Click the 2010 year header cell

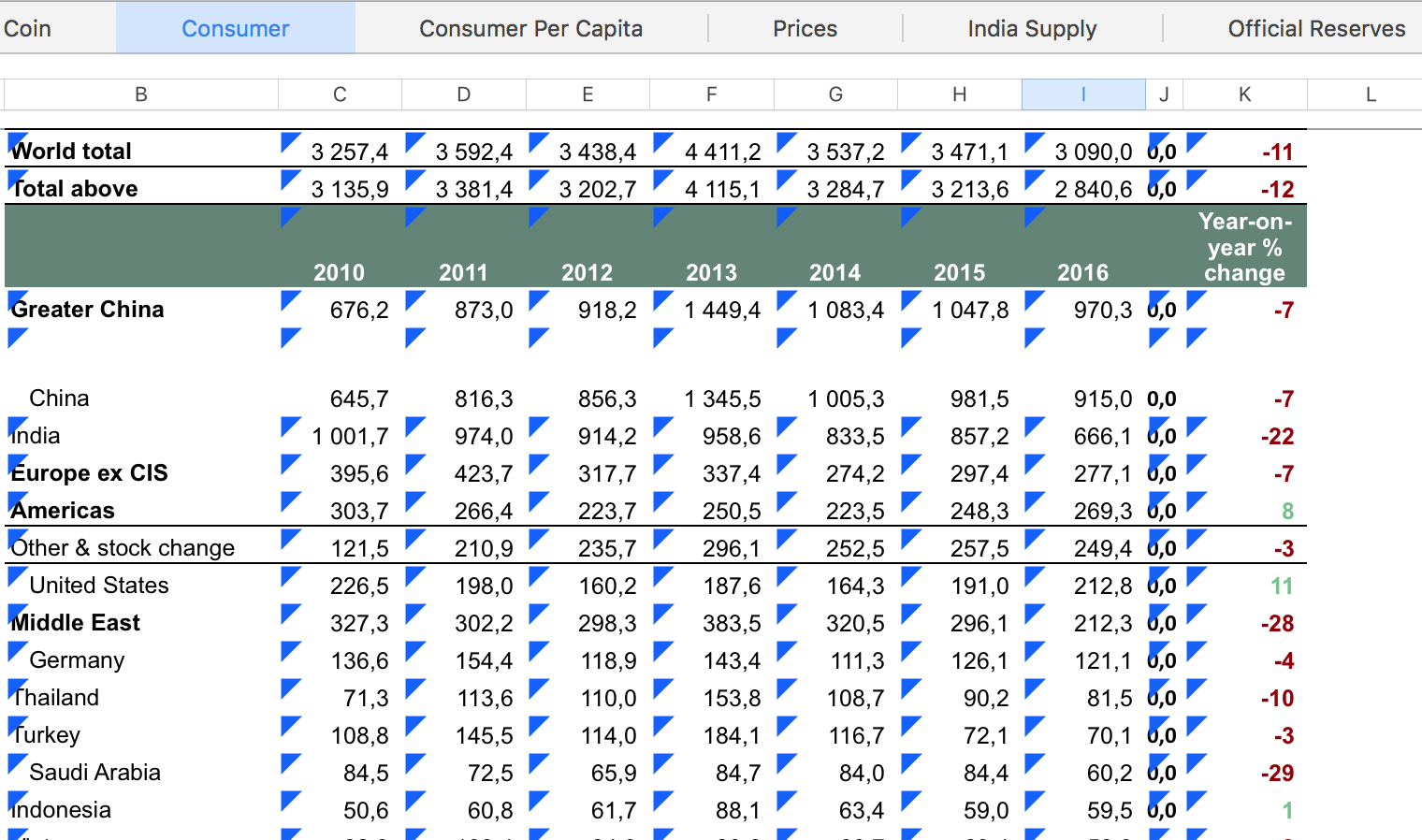tap(339, 272)
